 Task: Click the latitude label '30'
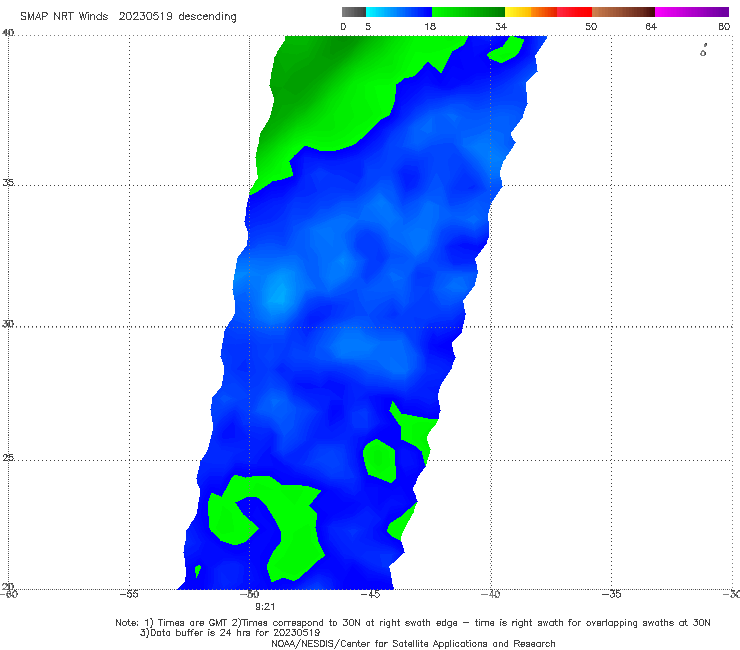coord(8,324)
